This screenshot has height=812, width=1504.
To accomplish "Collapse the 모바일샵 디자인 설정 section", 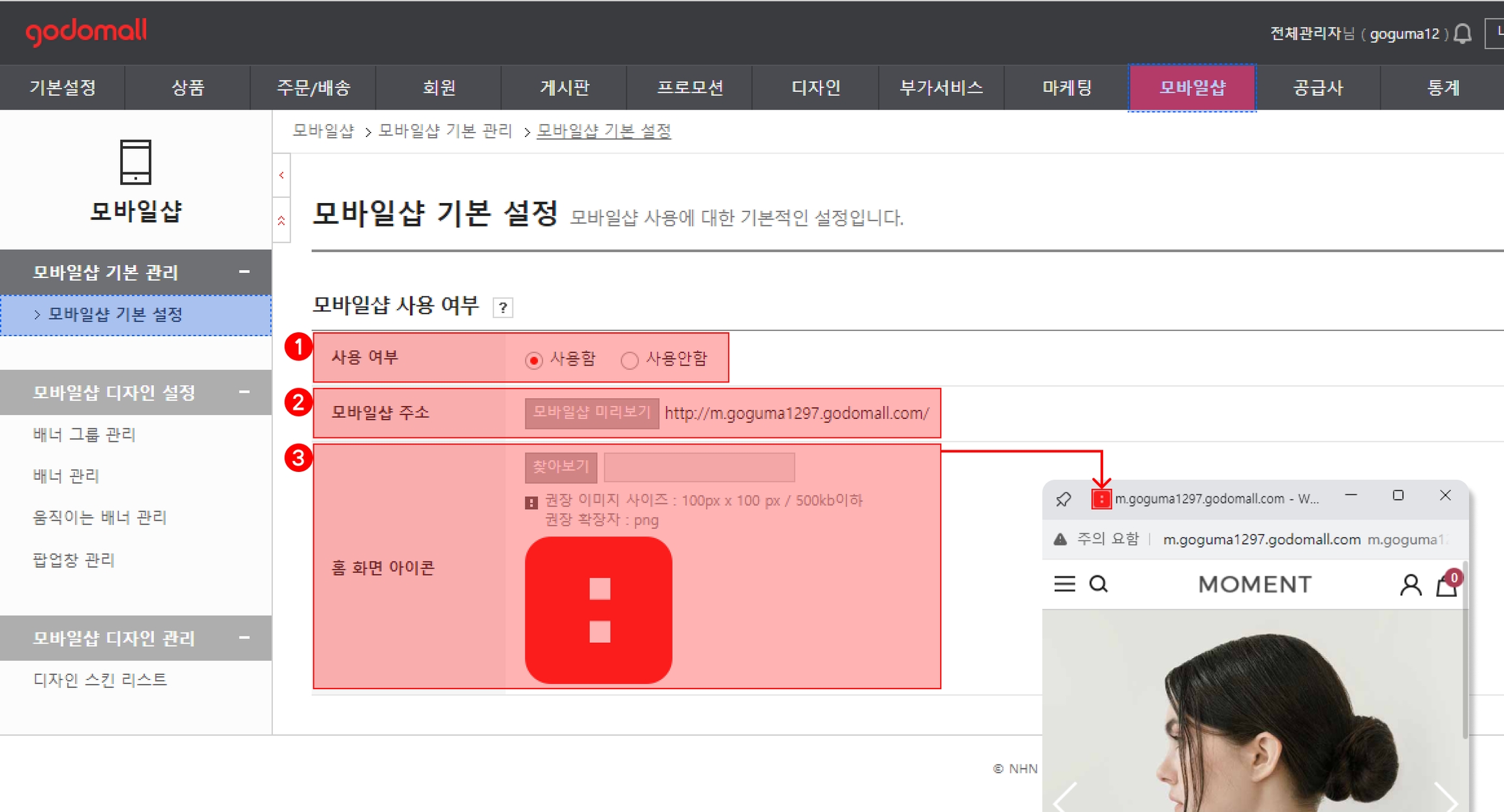I will (x=244, y=392).
